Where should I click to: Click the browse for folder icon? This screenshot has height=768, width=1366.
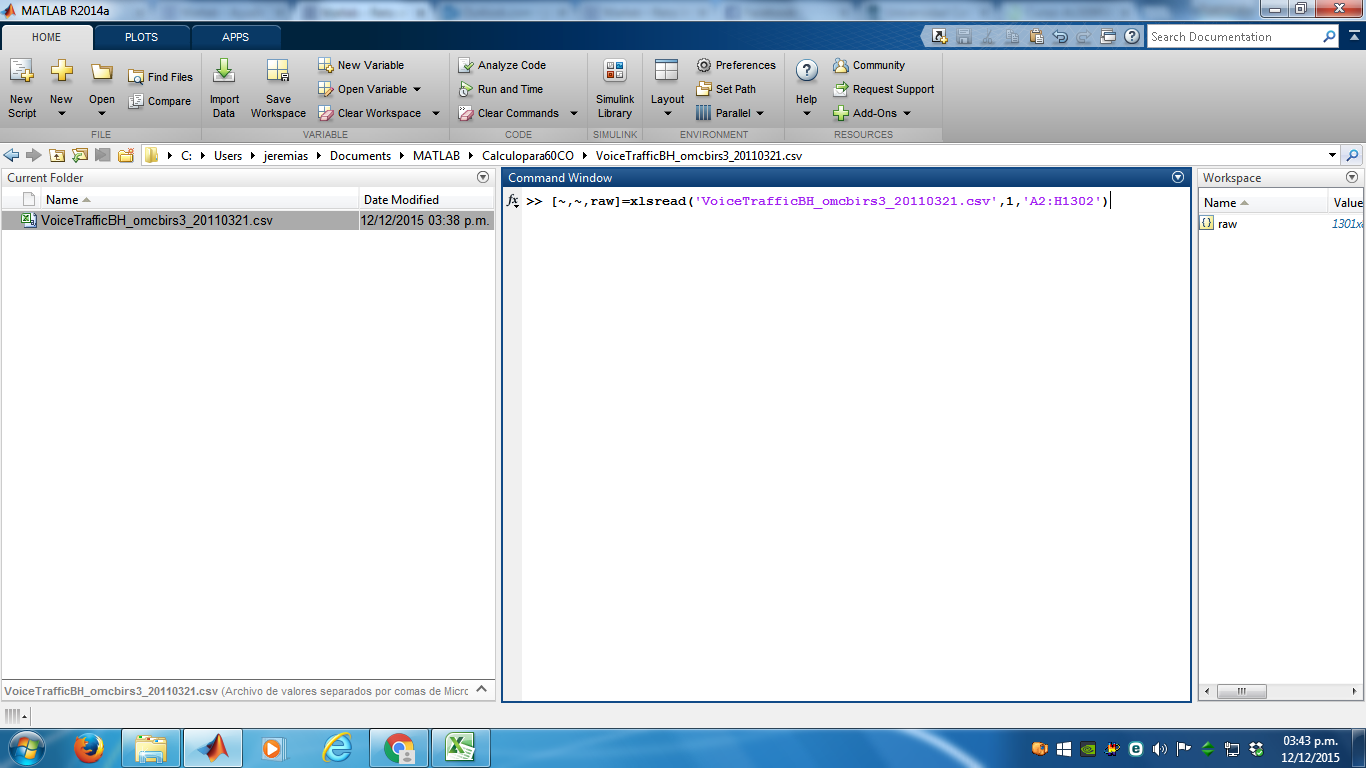coord(80,156)
